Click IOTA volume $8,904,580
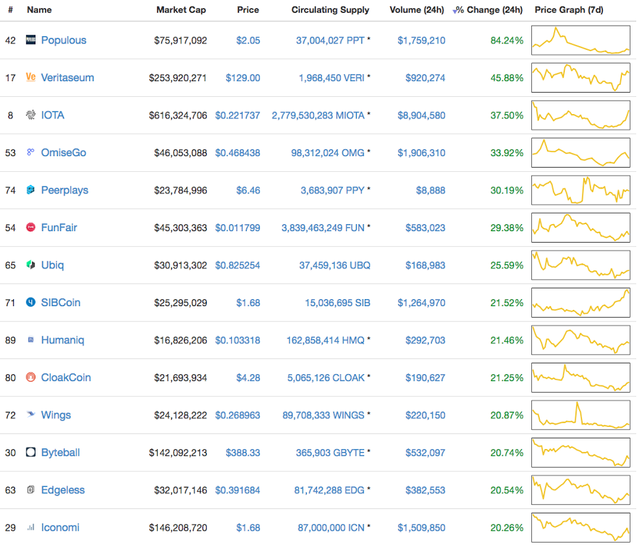 click(x=421, y=116)
